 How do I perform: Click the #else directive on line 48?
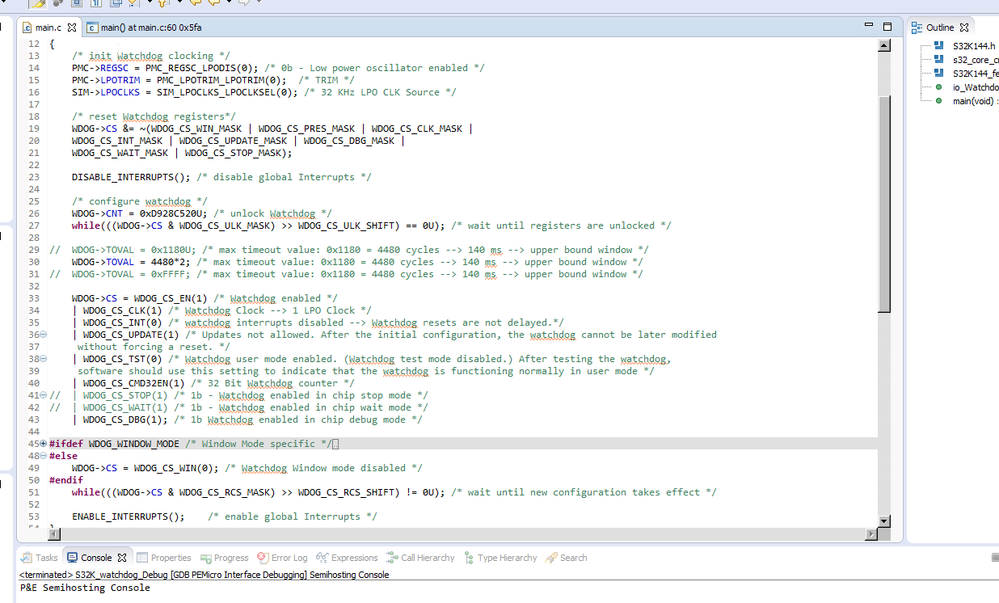pos(63,456)
